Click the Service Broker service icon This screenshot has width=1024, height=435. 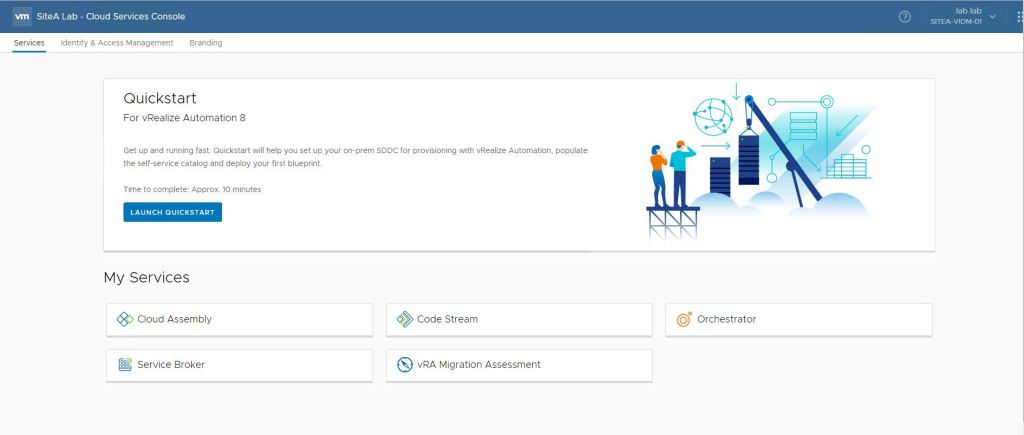[125, 365]
